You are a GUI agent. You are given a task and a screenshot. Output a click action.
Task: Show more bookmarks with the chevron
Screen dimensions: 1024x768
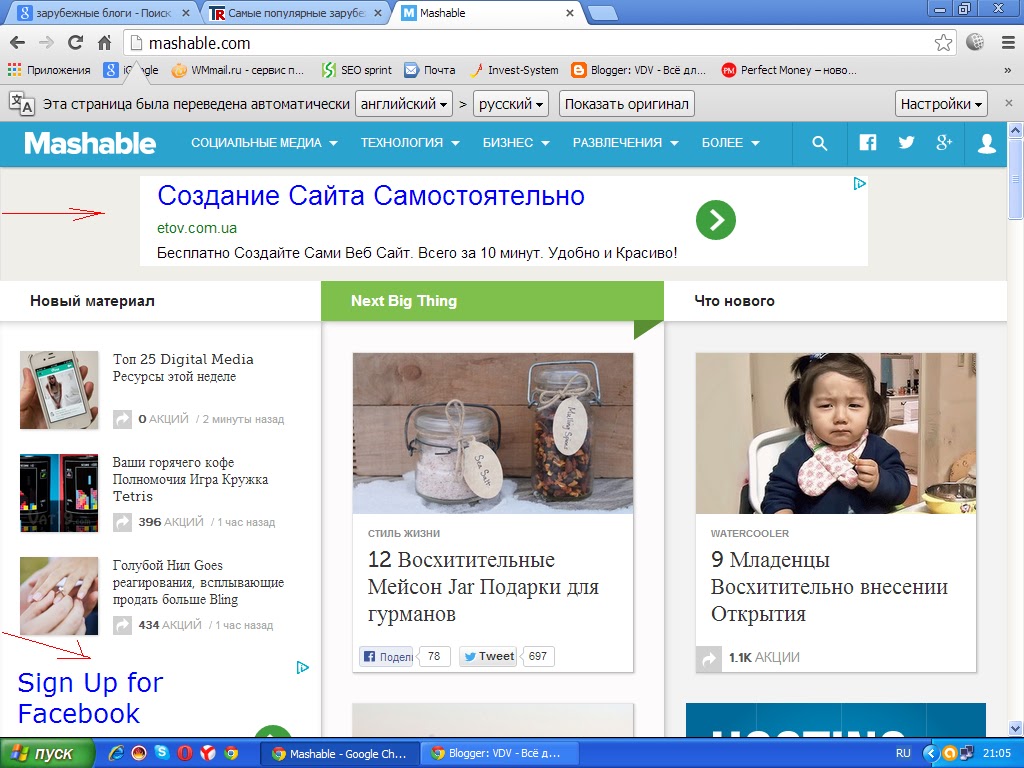(x=1008, y=71)
